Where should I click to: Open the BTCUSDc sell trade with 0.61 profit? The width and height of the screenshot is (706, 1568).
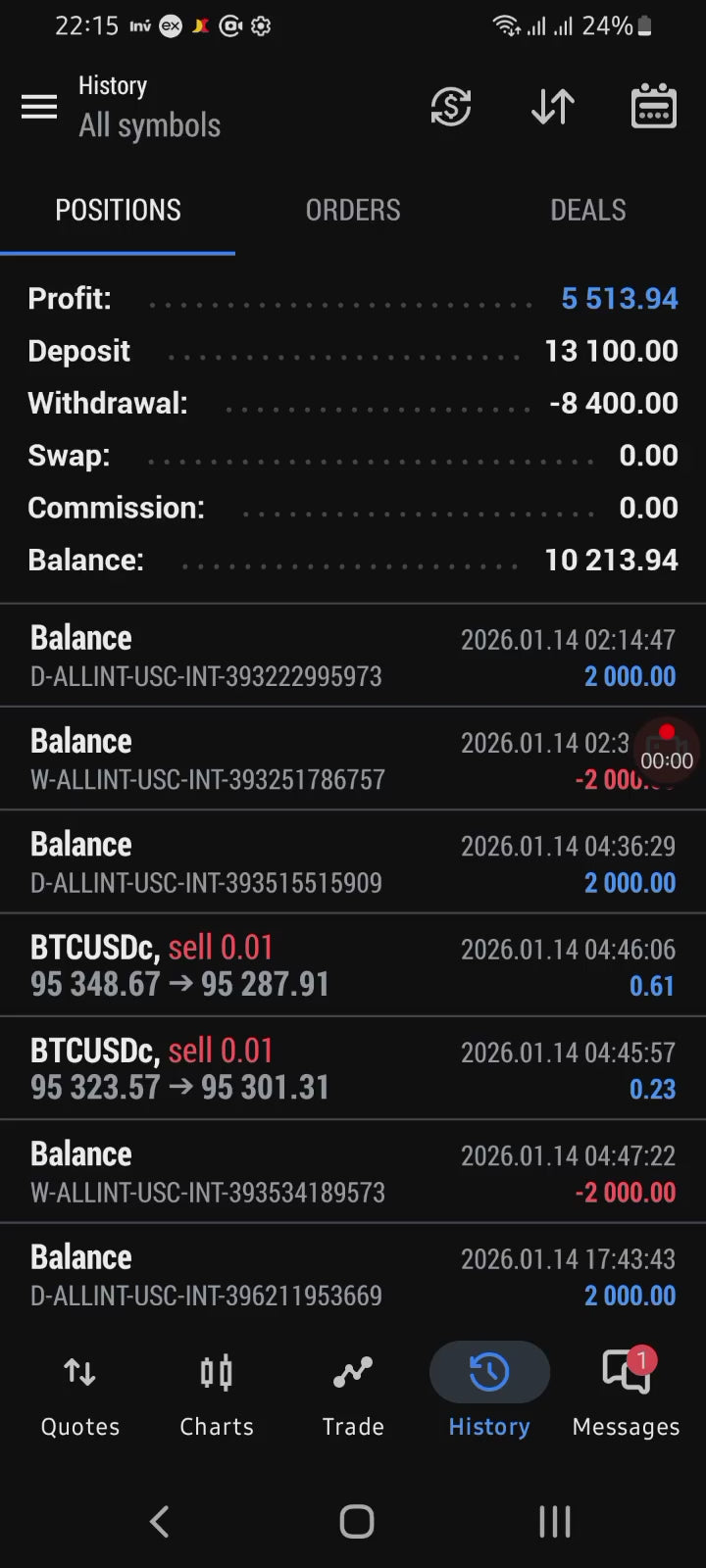click(353, 965)
